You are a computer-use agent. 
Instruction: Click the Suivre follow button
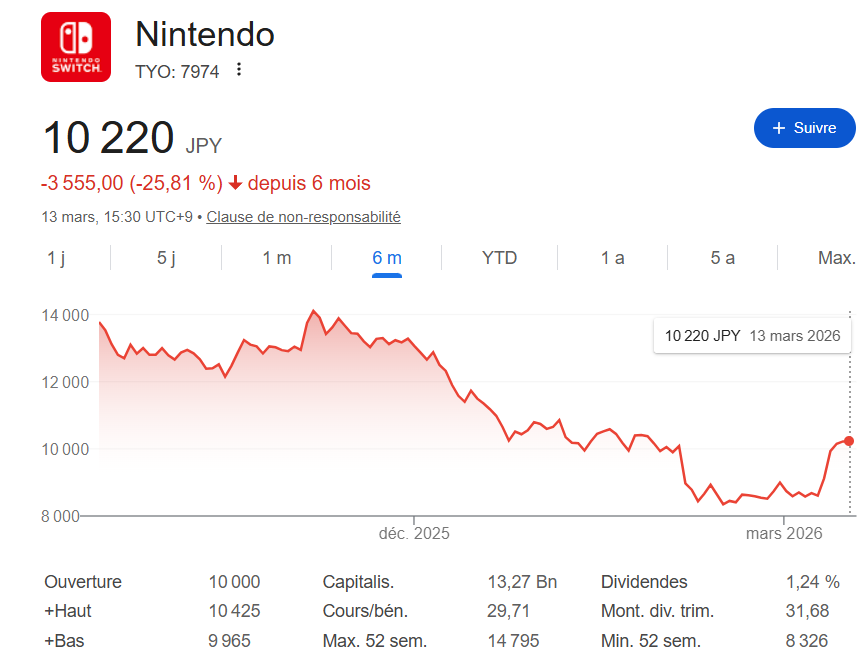point(805,128)
